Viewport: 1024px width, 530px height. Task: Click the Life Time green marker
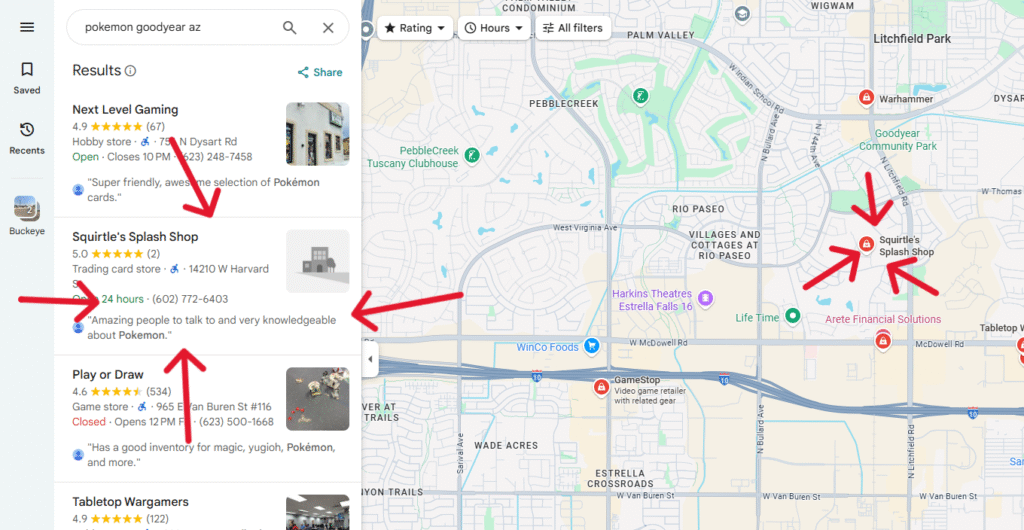793,316
